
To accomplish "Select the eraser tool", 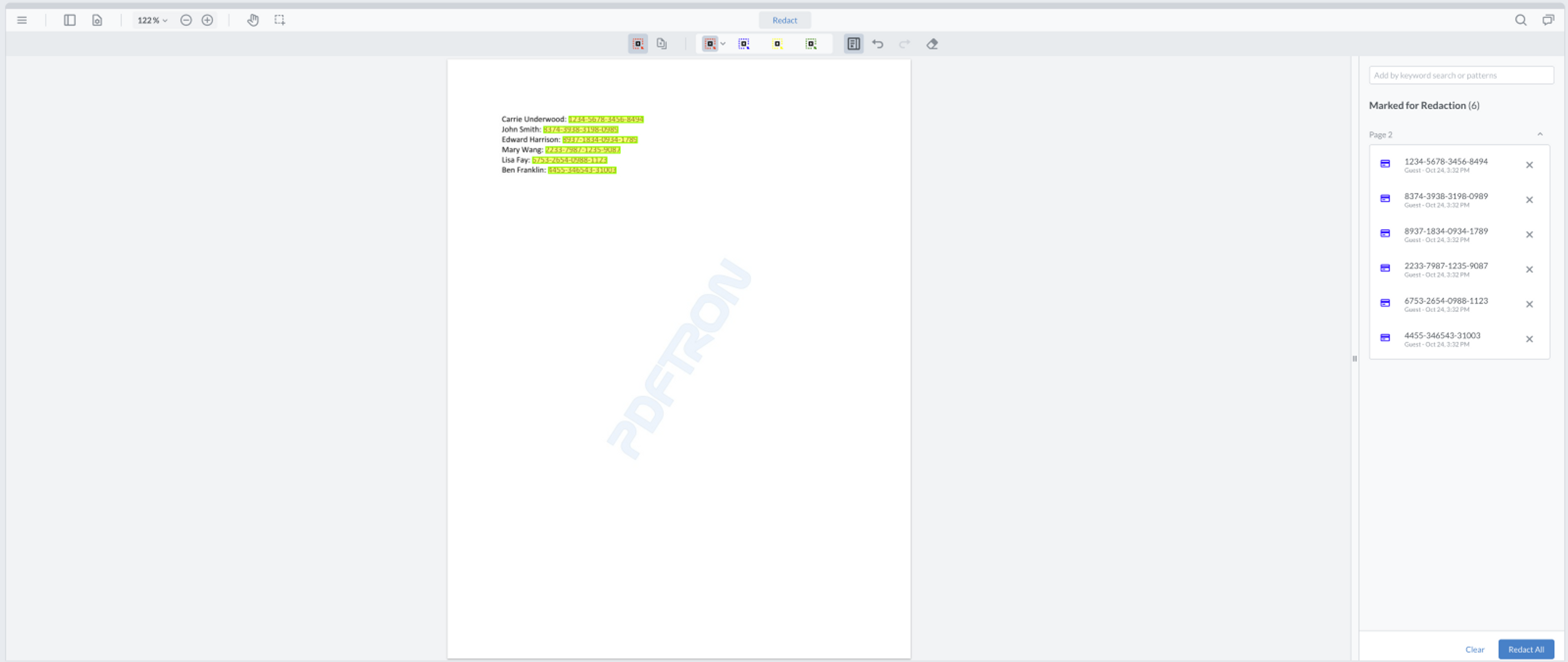I will click(x=932, y=44).
